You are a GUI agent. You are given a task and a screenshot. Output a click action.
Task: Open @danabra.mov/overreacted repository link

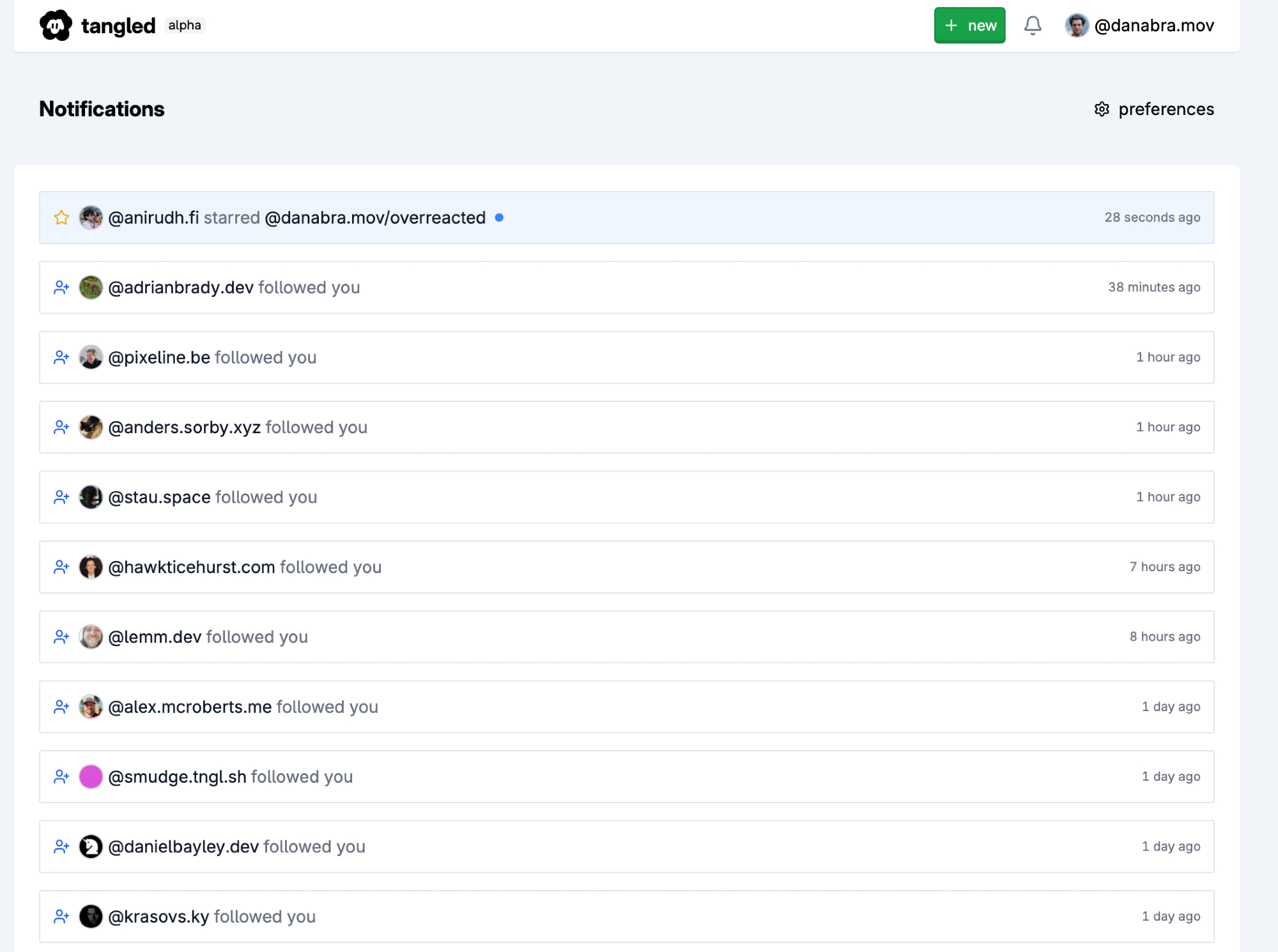click(x=375, y=218)
